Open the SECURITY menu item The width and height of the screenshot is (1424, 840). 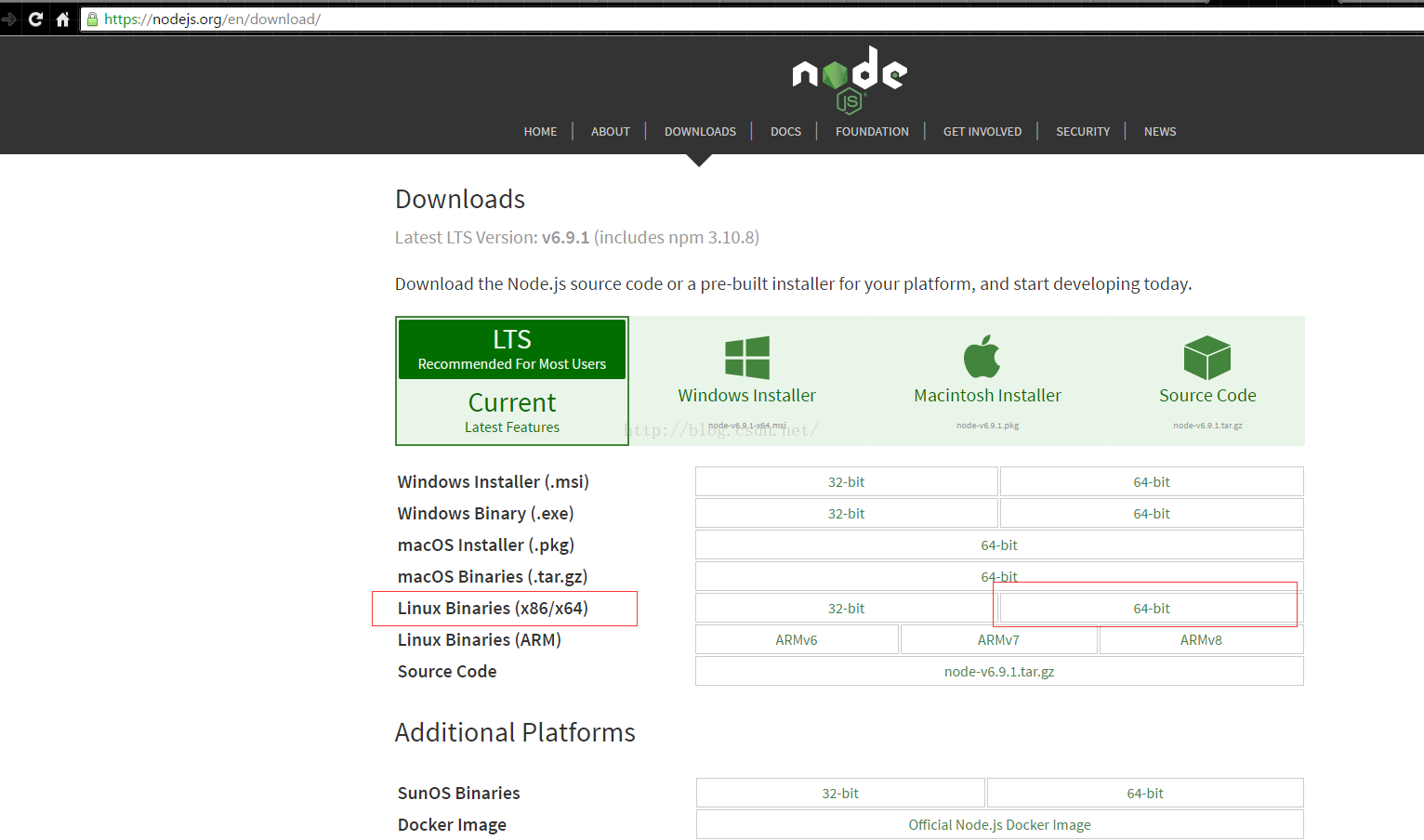1083,132
